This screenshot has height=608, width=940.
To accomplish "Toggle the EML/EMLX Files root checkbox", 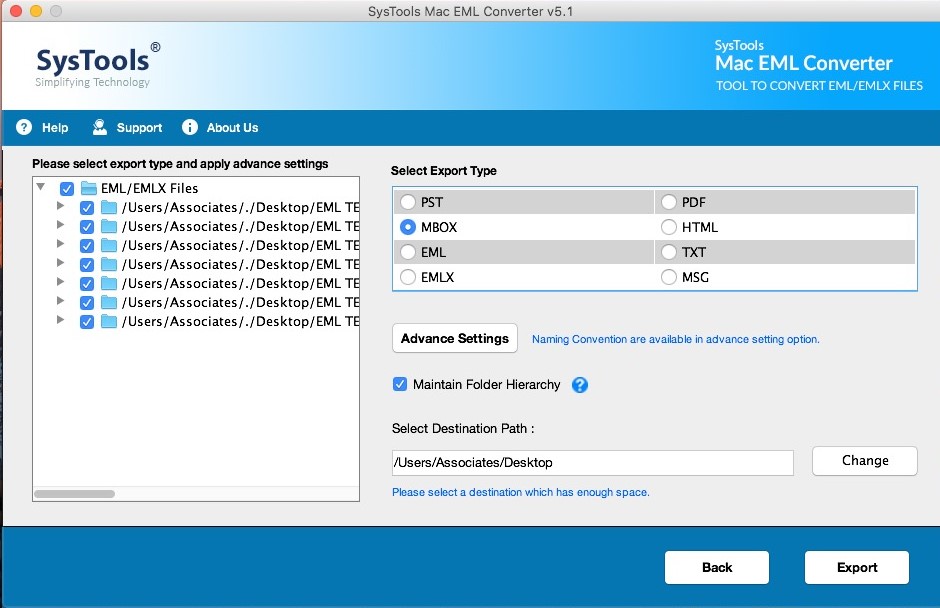I will [x=67, y=188].
